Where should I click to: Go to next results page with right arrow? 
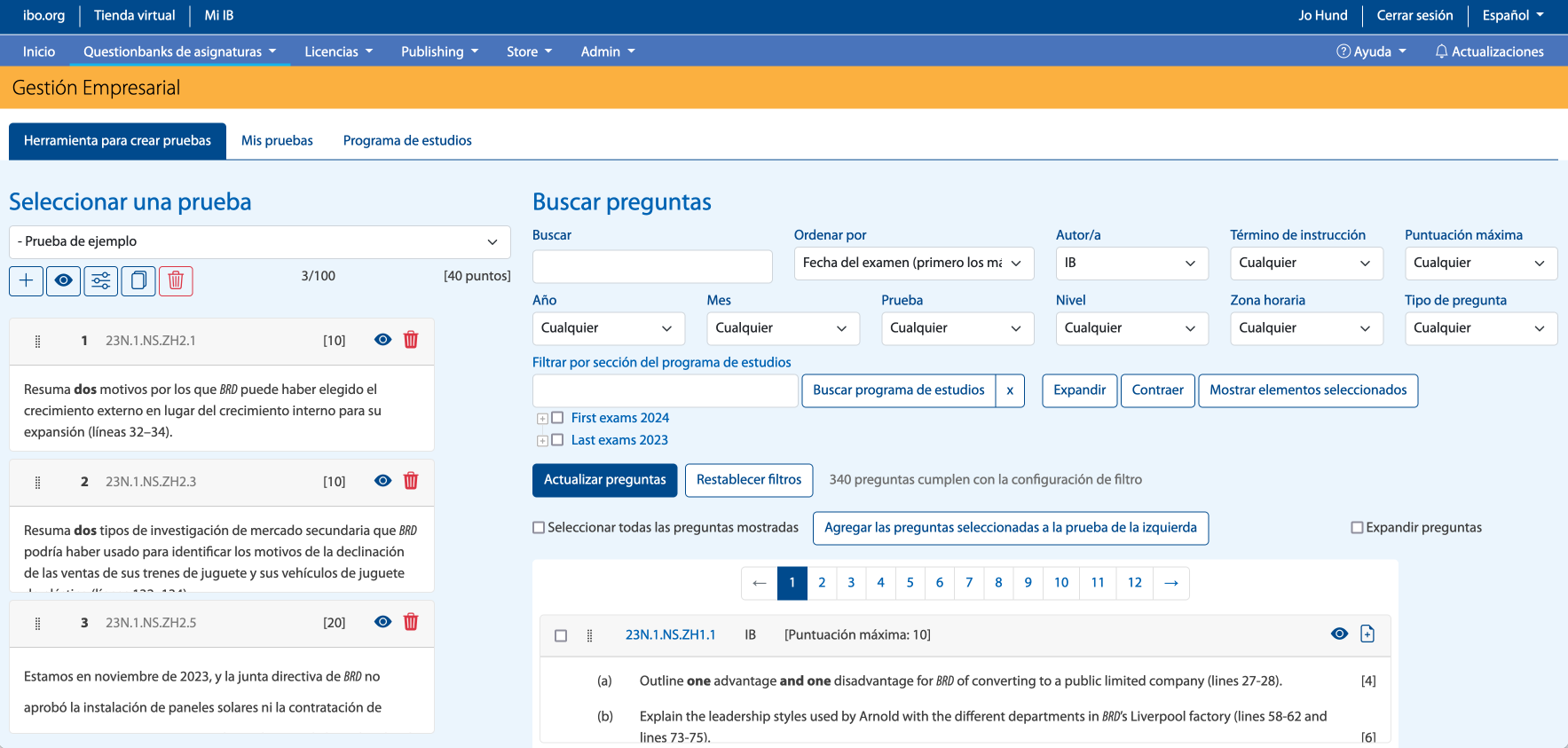(1170, 583)
